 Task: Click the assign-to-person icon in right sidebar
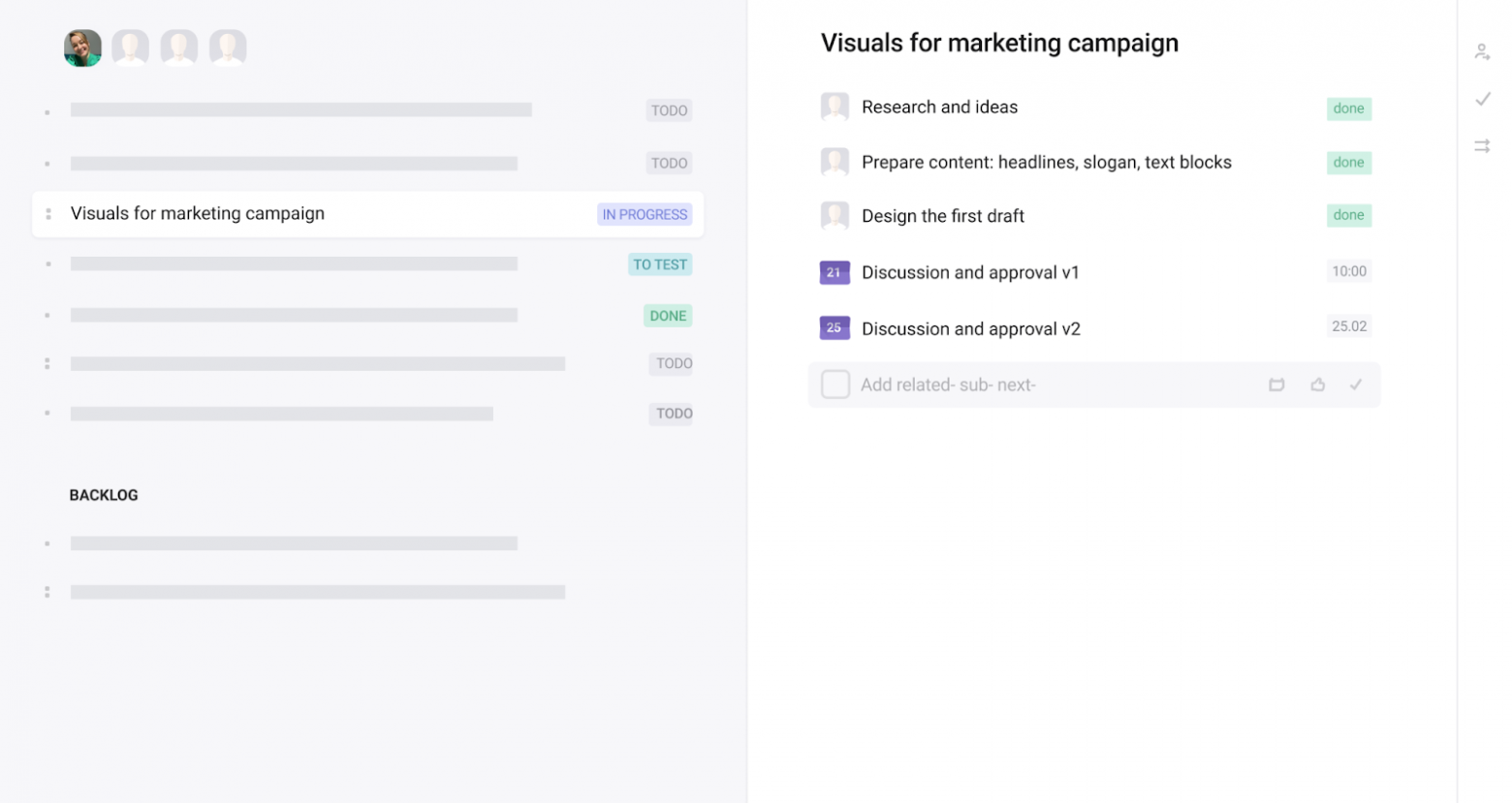(1482, 52)
